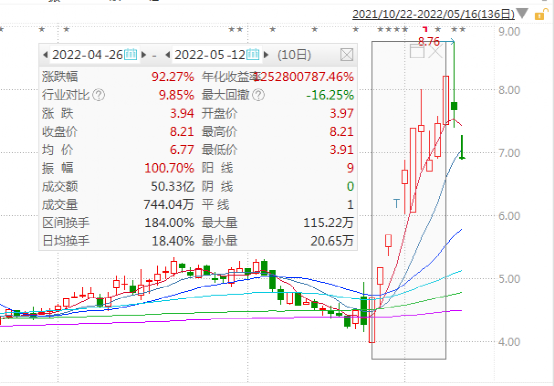Open the start date calendar picker
The width and height of the screenshot is (554, 386).
click(x=131, y=55)
